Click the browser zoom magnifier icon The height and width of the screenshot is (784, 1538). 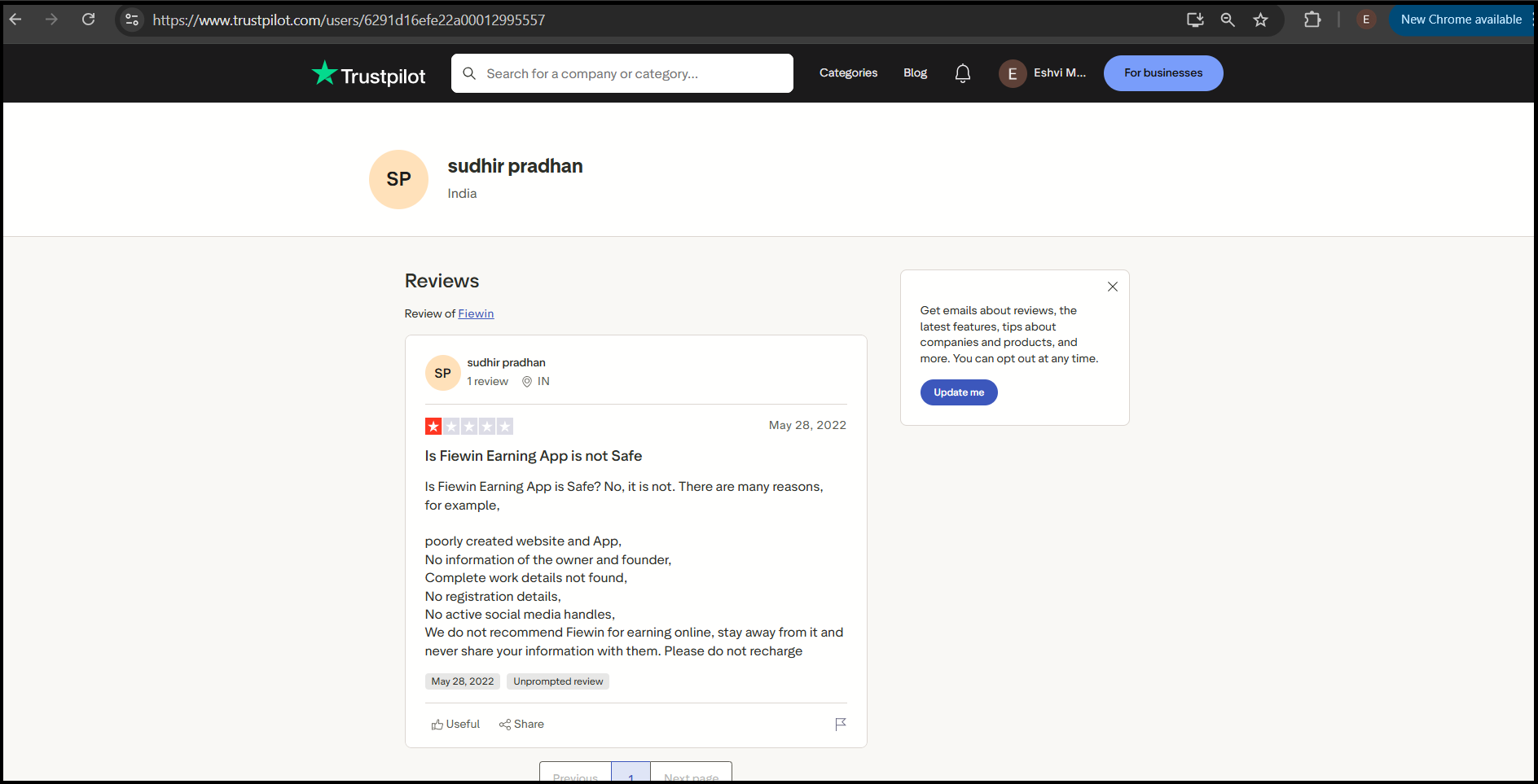point(1228,20)
